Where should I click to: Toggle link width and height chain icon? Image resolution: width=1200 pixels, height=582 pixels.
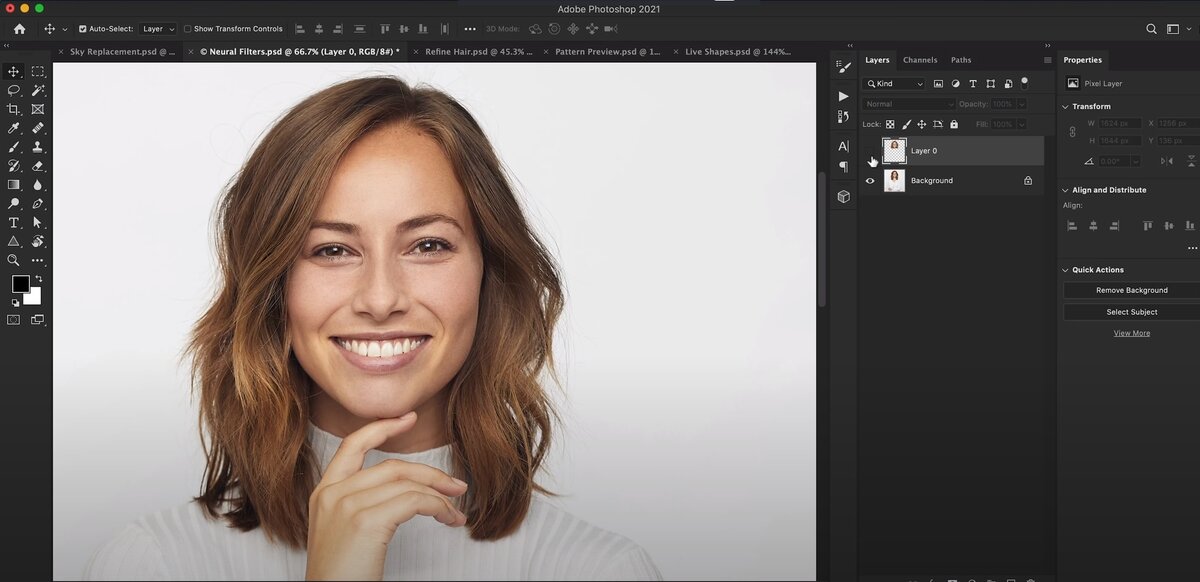click(x=1073, y=131)
